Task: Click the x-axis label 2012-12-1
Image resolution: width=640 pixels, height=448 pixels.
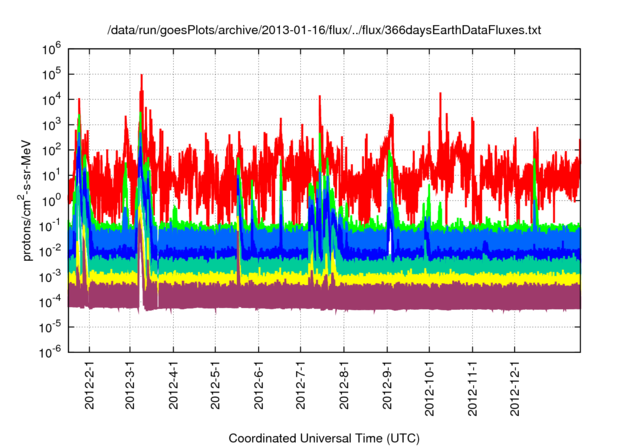Action: click(515, 388)
